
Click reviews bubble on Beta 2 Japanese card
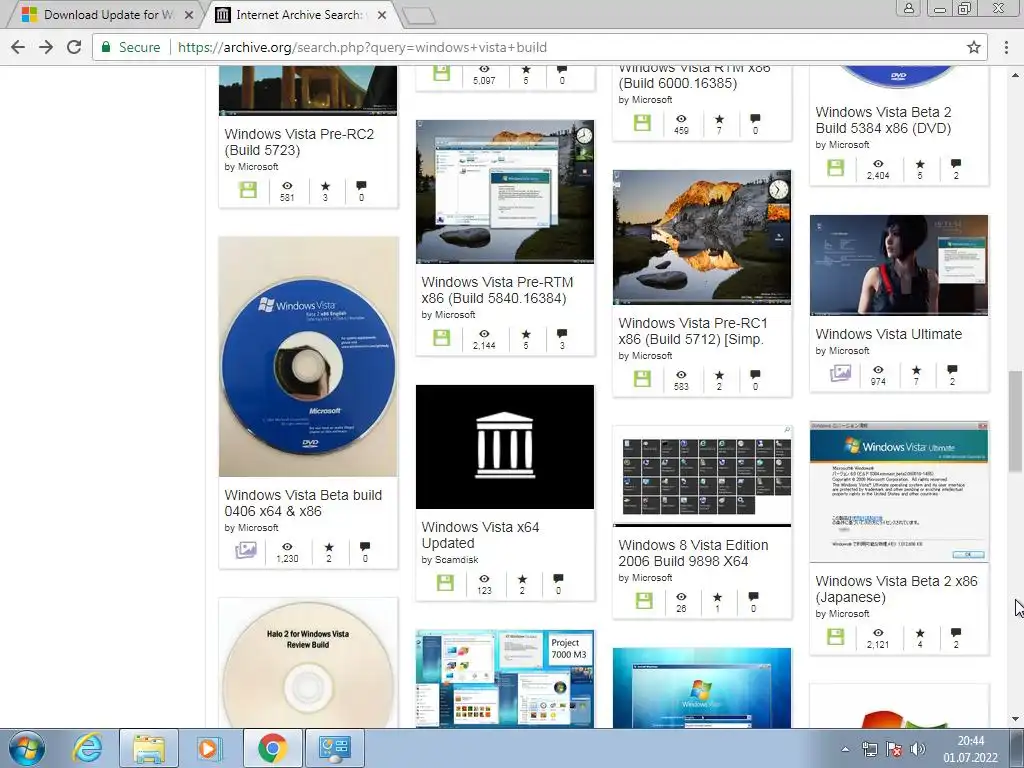click(x=956, y=632)
